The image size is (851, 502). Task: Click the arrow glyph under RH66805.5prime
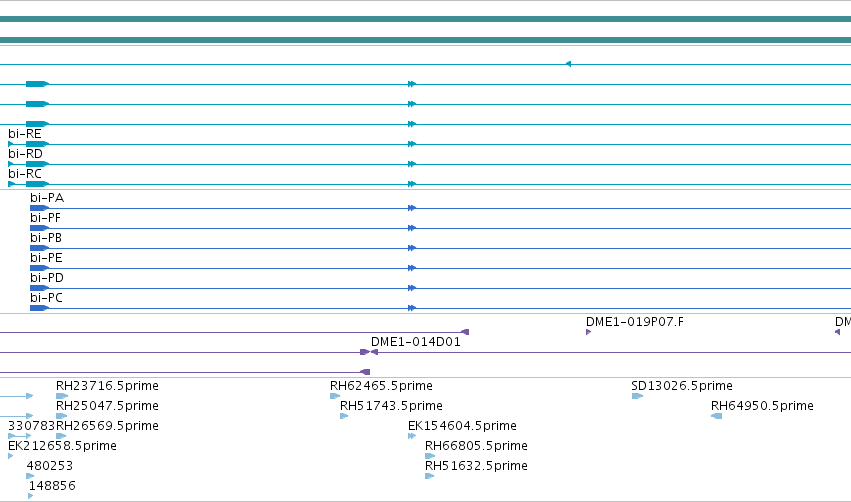[430, 456]
